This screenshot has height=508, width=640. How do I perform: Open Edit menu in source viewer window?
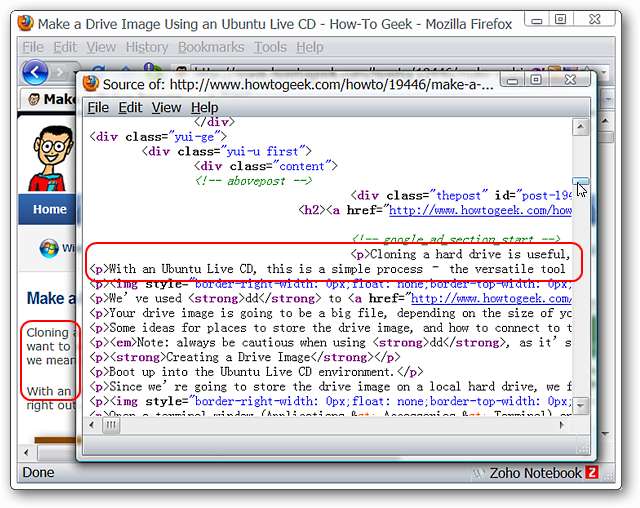[130, 108]
